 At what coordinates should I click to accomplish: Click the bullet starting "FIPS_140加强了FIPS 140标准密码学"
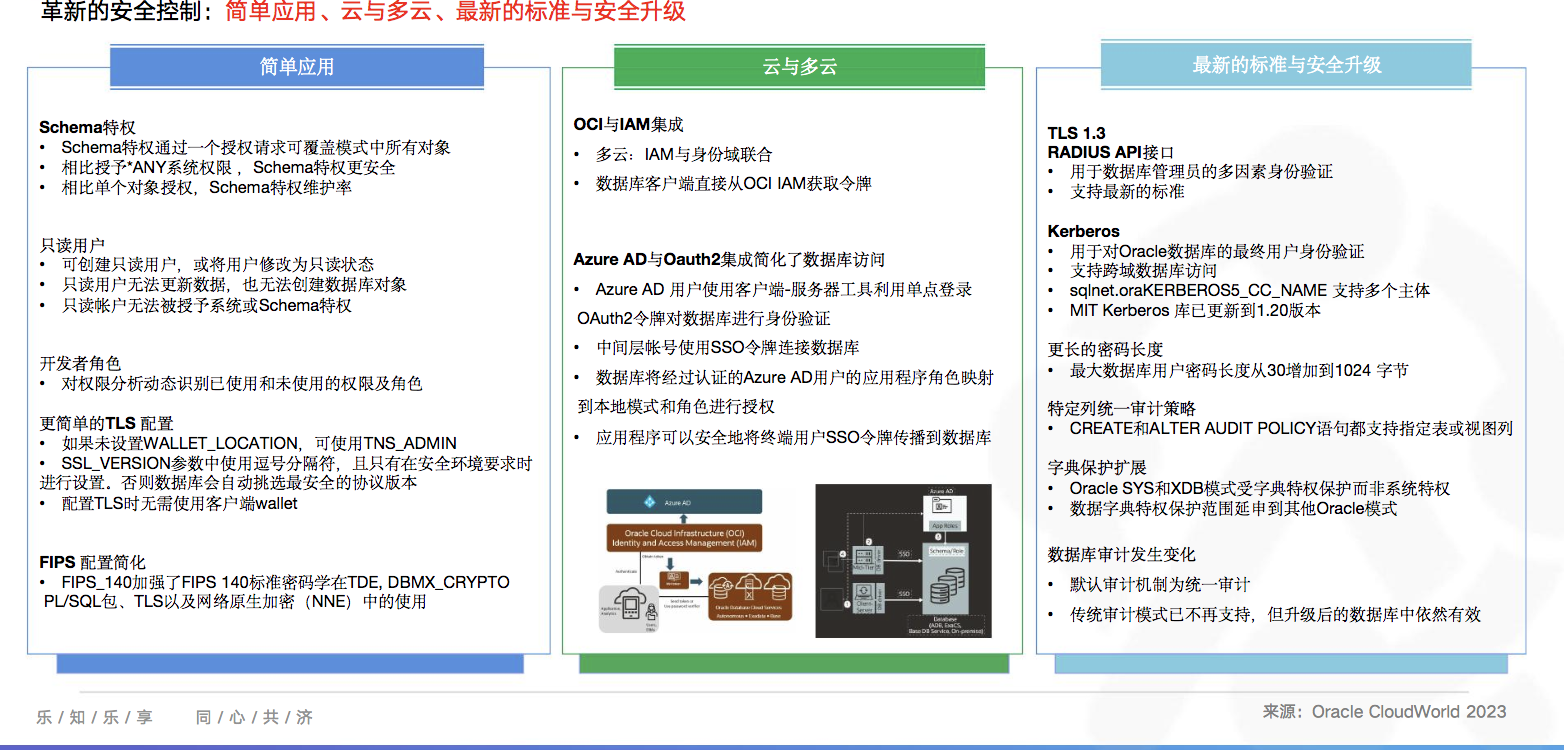click(x=274, y=592)
